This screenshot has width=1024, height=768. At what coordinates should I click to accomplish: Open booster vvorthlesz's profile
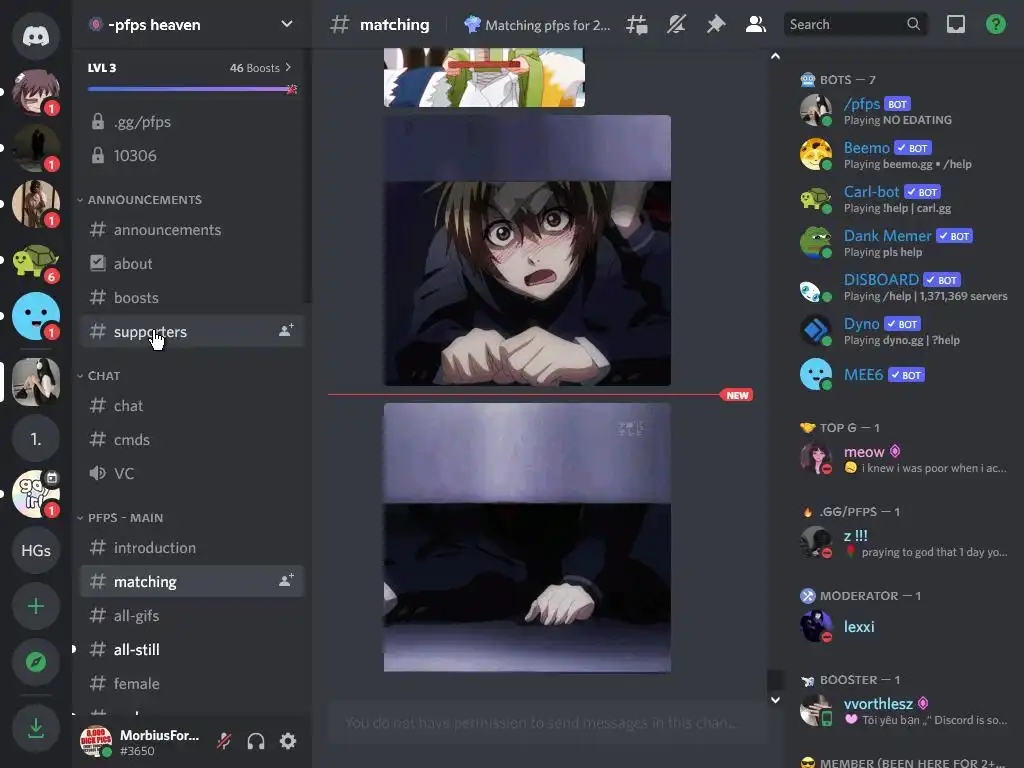(905, 711)
